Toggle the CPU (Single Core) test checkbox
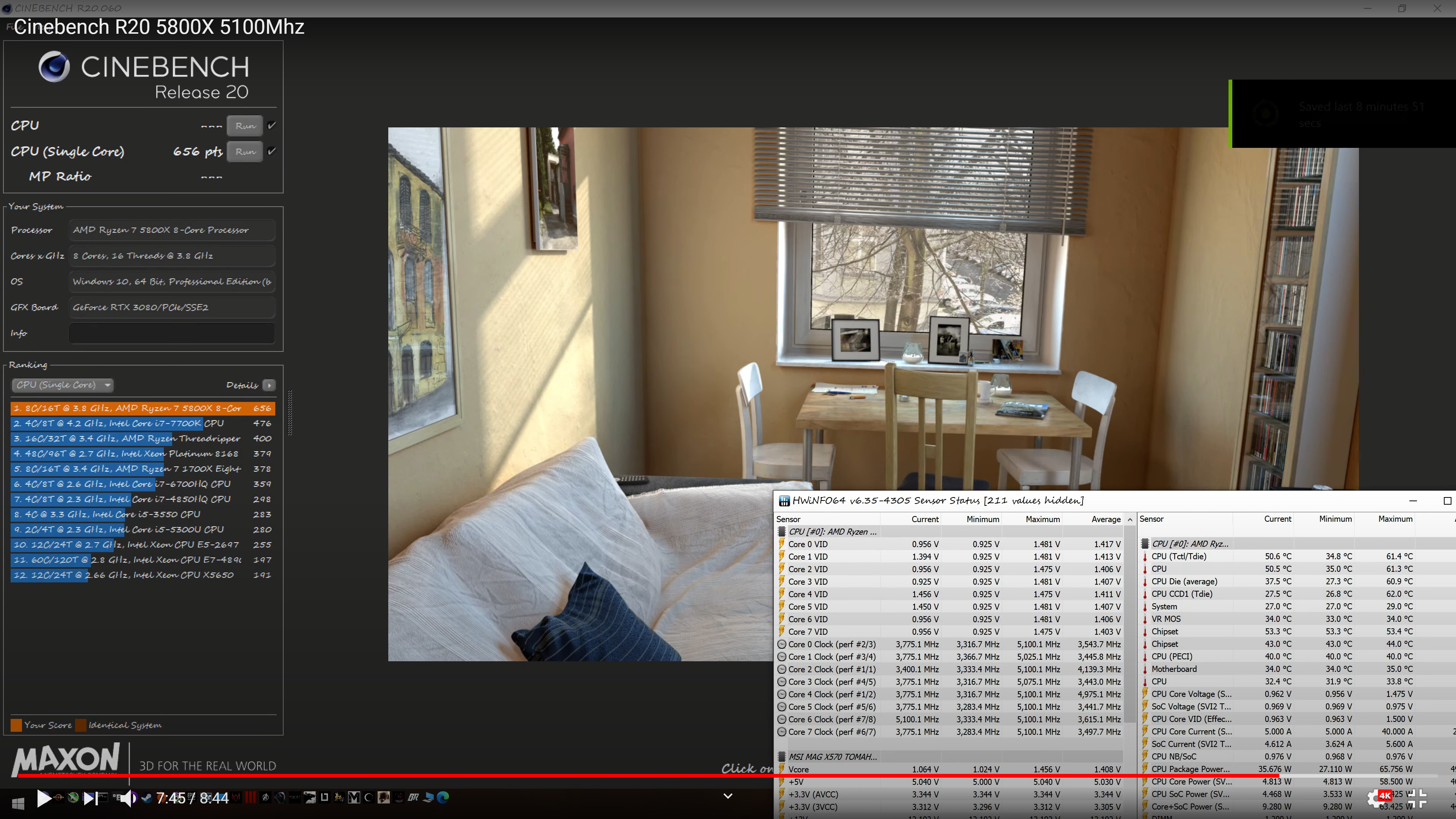This screenshot has height=819, width=1456. (272, 152)
